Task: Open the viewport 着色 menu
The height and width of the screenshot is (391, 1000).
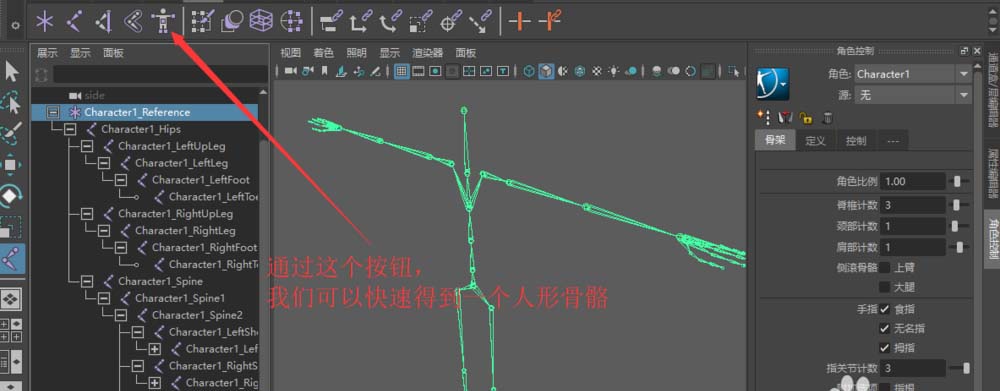Action: coord(323,53)
